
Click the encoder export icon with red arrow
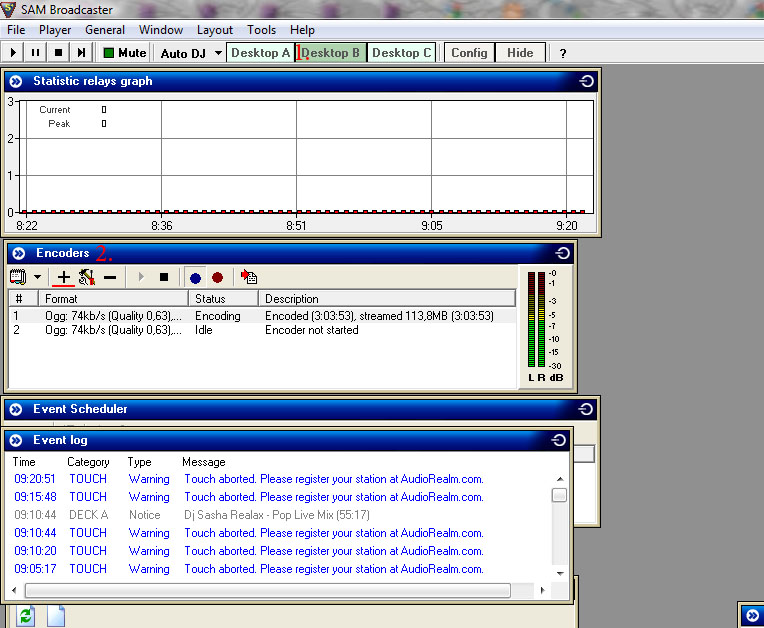point(249,277)
